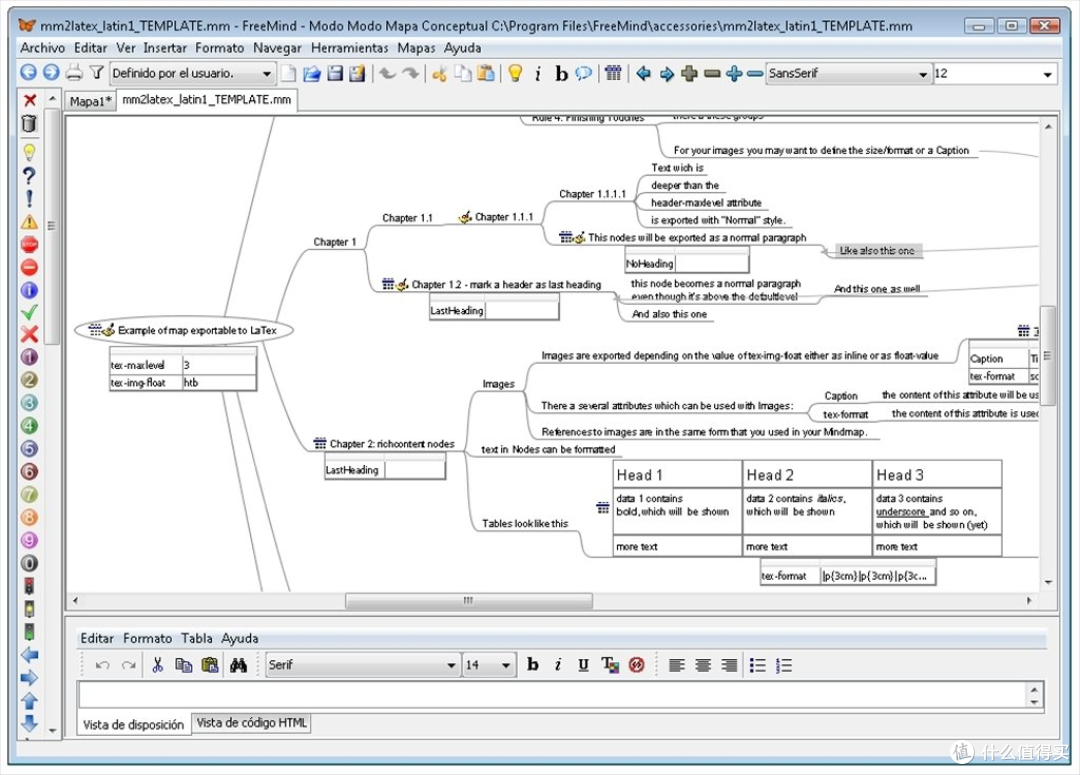Switch to the Mapa1* tab
The height and width of the screenshot is (775, 1080).
click(x=90, y=101)
